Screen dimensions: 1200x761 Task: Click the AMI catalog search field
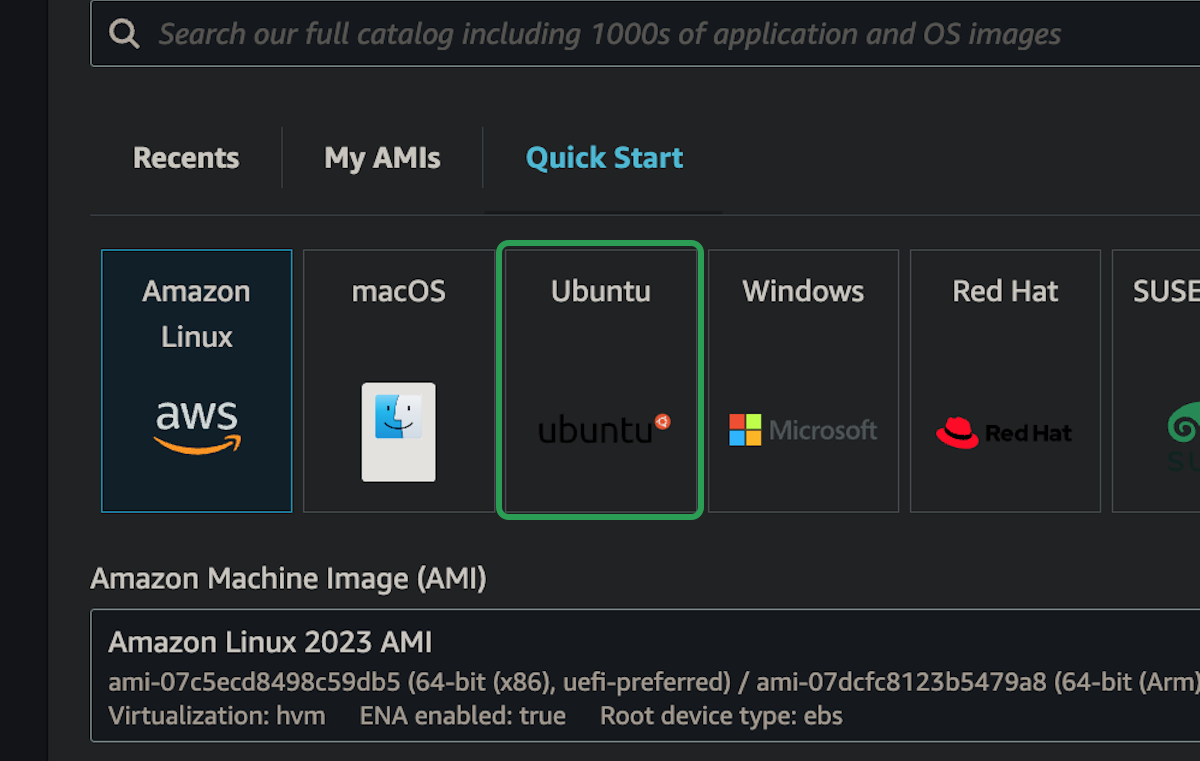click(645, 34)
